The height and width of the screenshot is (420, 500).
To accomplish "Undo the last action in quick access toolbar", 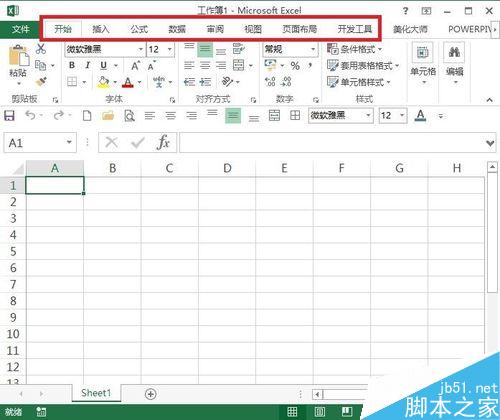I will pyautogui.click(x=30, y=115).
